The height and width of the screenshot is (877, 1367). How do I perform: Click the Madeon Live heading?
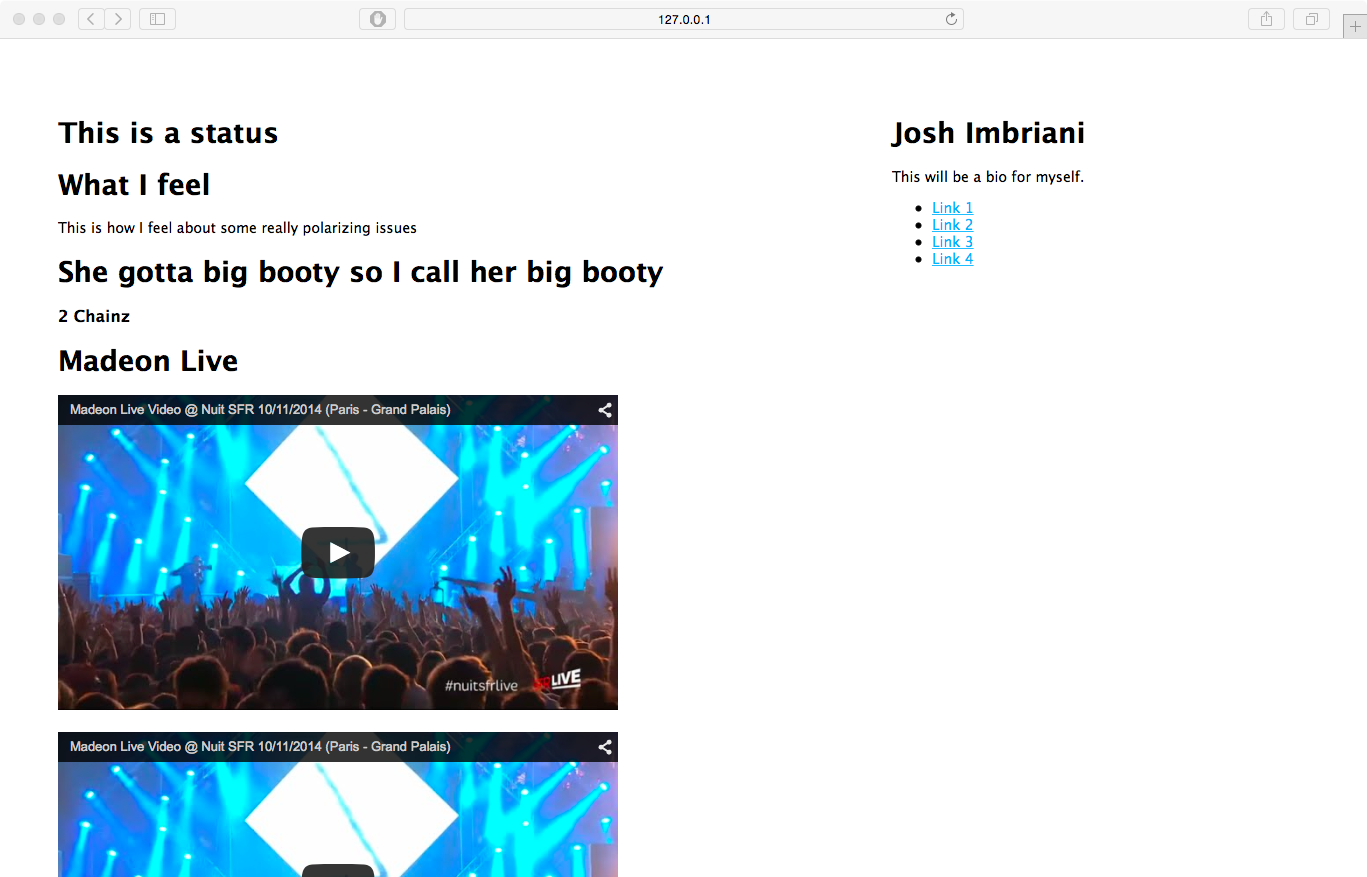pos(148,361)
